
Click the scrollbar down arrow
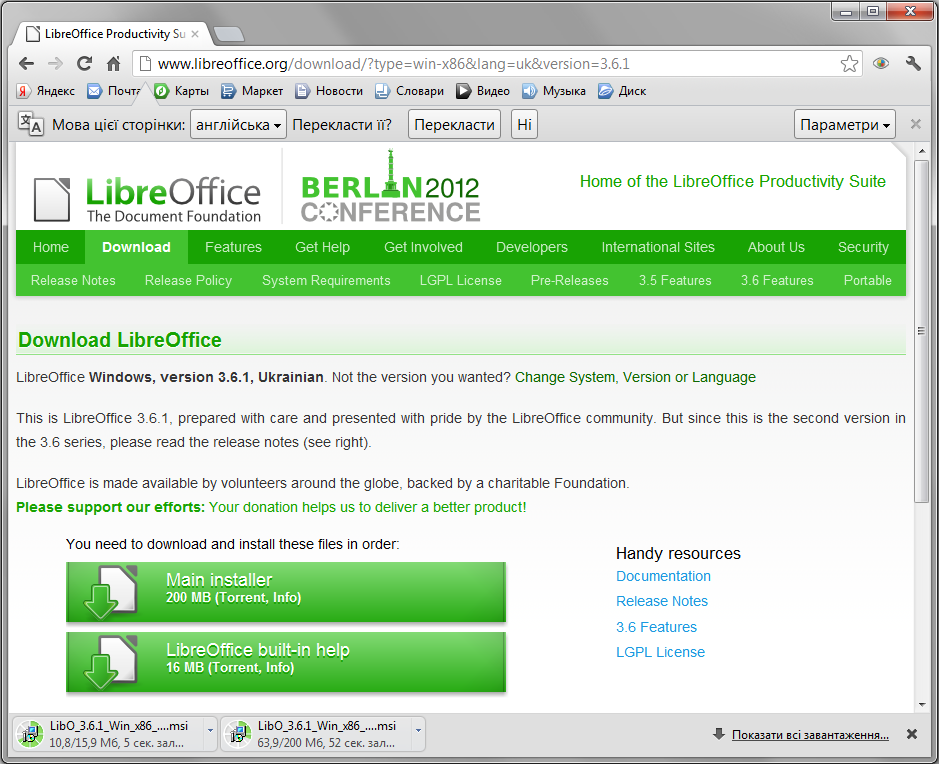[x=922, y=705]
